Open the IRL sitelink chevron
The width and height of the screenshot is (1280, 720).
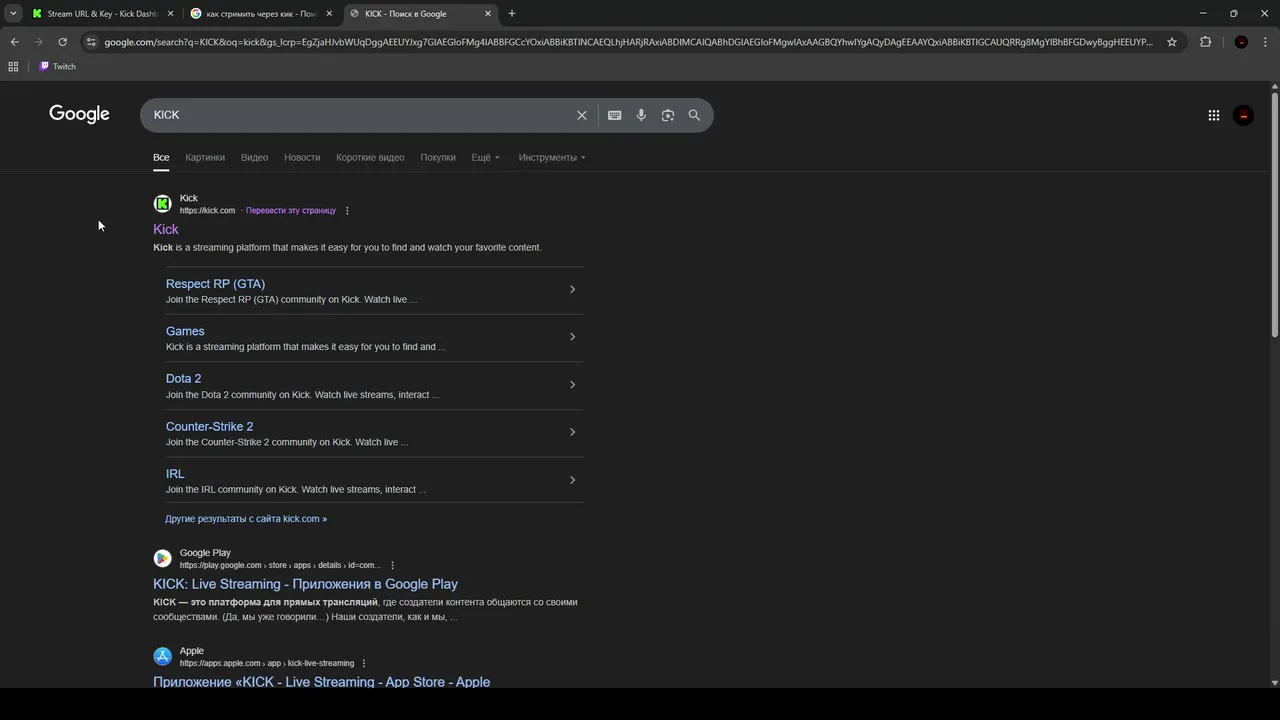coord(572,480)
